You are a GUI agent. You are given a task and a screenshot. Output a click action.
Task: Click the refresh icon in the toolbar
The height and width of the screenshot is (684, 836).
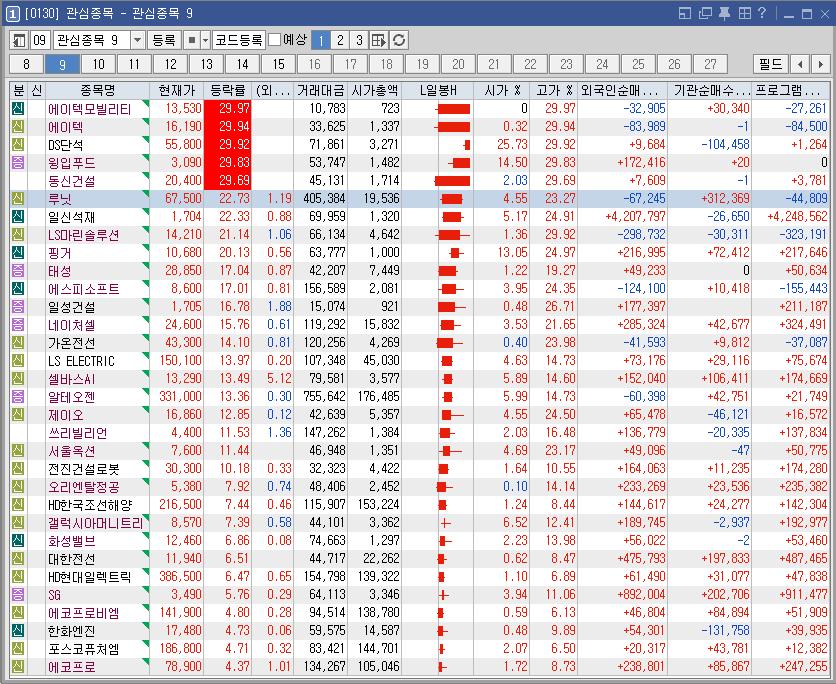(x=399, y=40)
